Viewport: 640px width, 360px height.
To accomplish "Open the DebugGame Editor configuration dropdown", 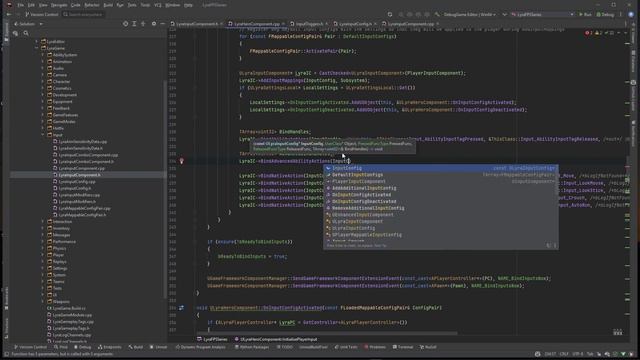I will pyautogui.click(x=470, y=14).
